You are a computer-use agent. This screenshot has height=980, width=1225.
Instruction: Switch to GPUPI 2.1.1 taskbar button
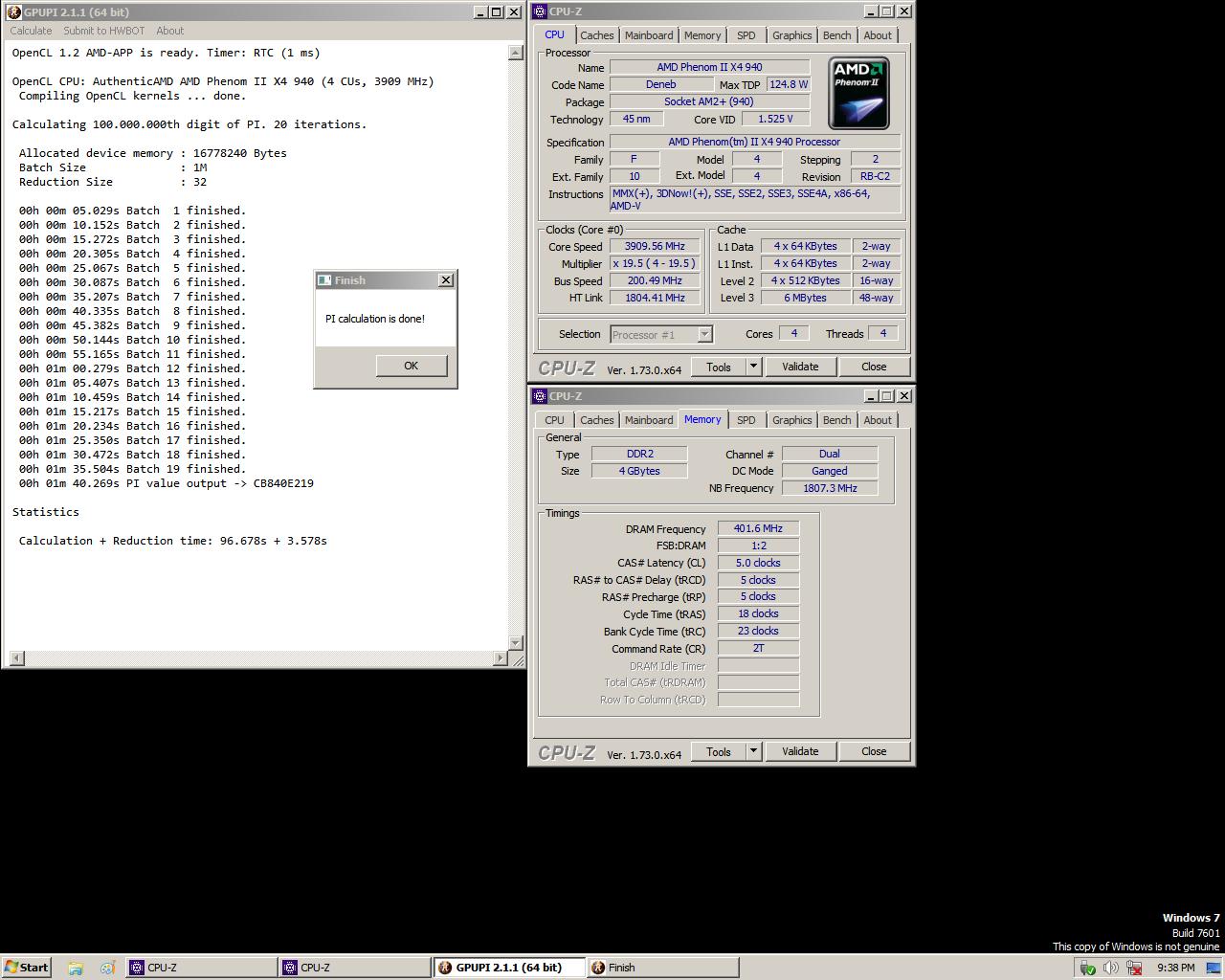[x=509, y=968]
